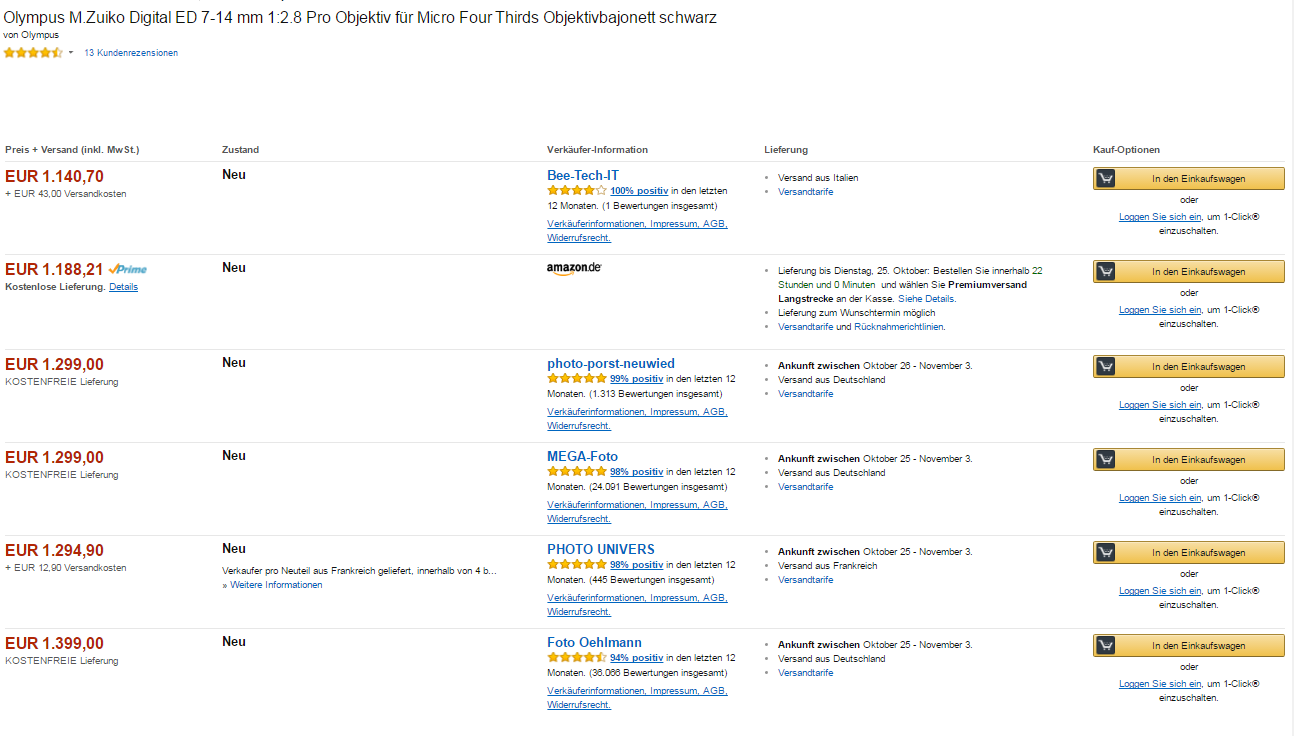Open the Foto Oehlmann seller page
Image resolution: width=1294 pixels, height=736 pixels.
coord(594,642)
